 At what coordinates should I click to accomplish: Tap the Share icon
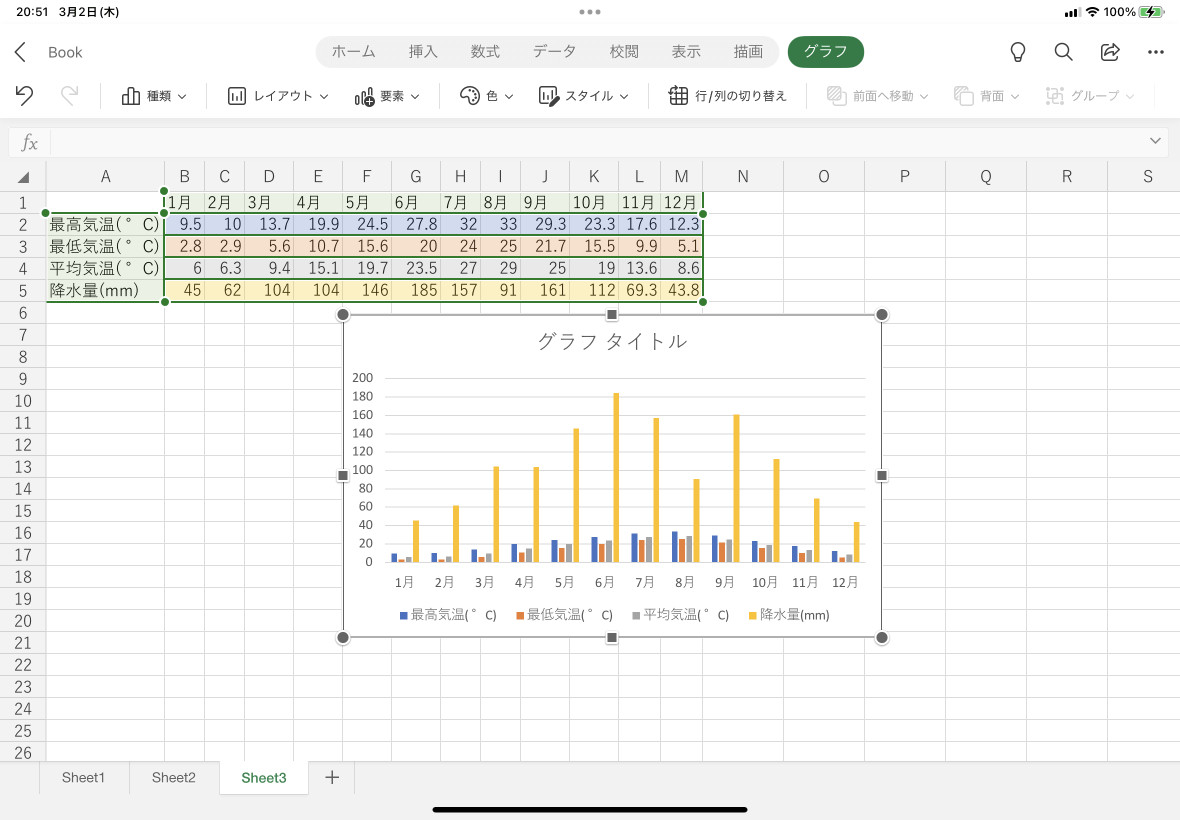click(1110, 52)
